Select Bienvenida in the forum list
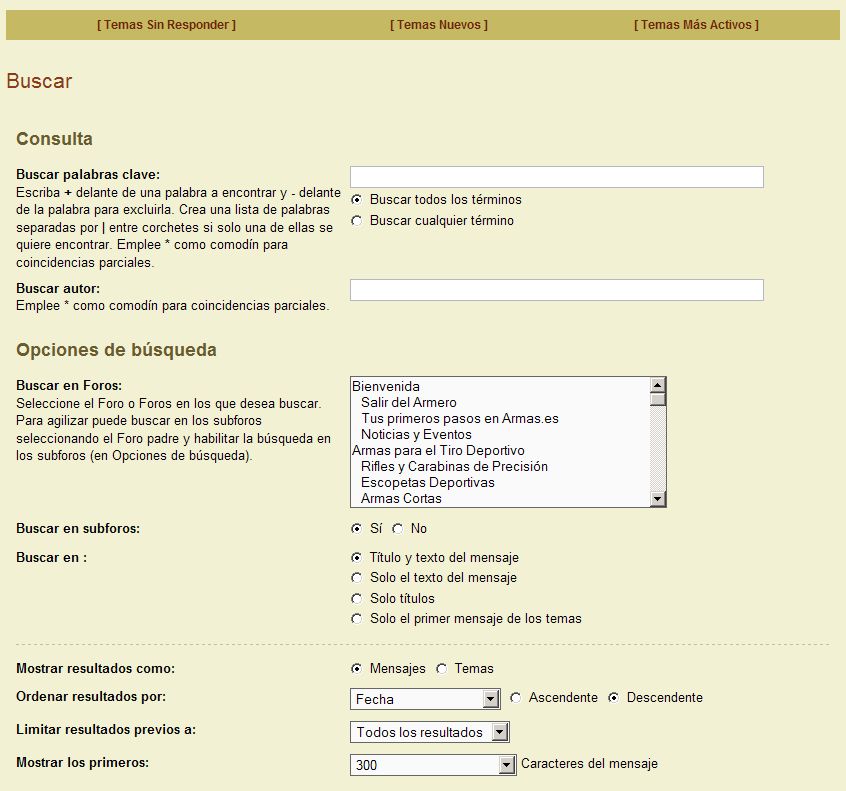This screenshot has height=791, width=846. pyautogui.click(x=386, y=387)
